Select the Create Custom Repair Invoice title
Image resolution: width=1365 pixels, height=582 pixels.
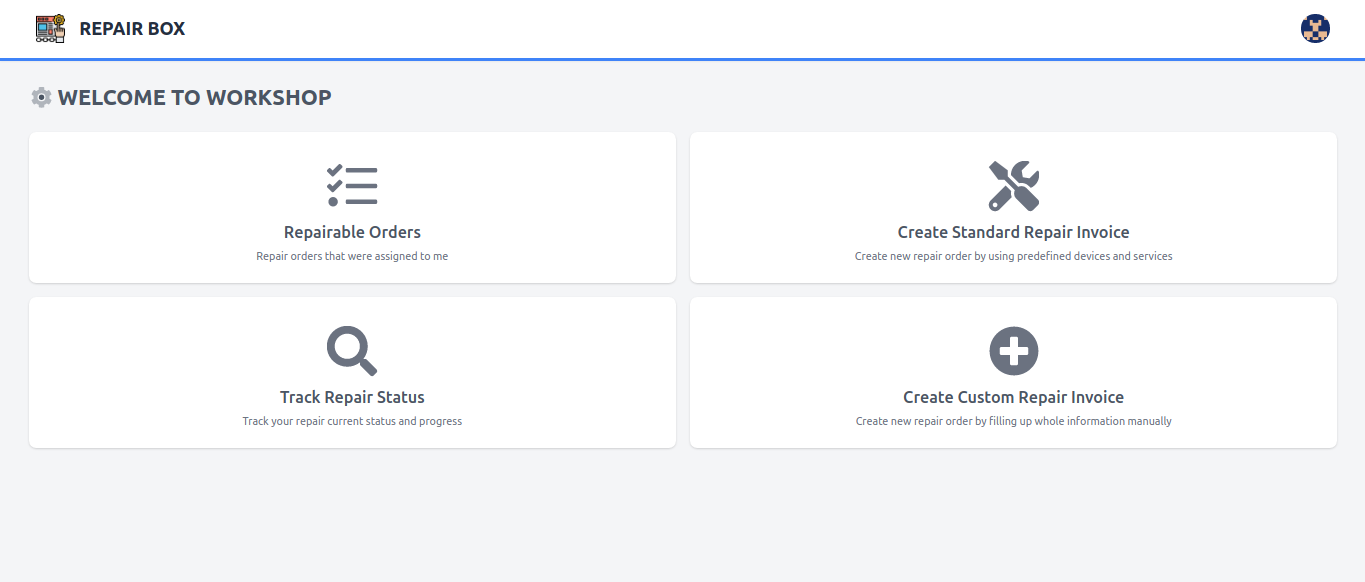1013,397
